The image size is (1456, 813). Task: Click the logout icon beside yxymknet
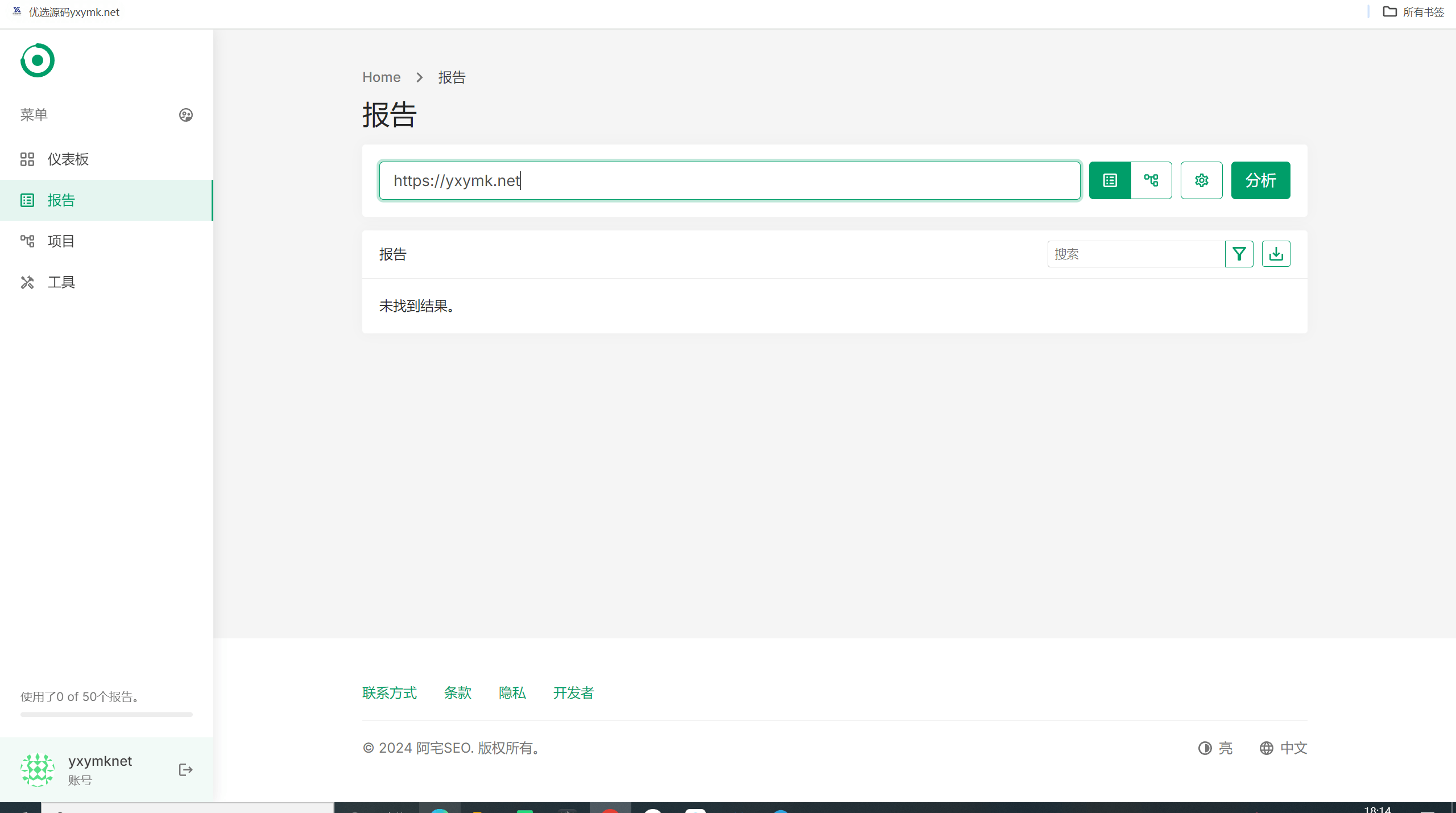pyautogui.click(x=186, y=770)
